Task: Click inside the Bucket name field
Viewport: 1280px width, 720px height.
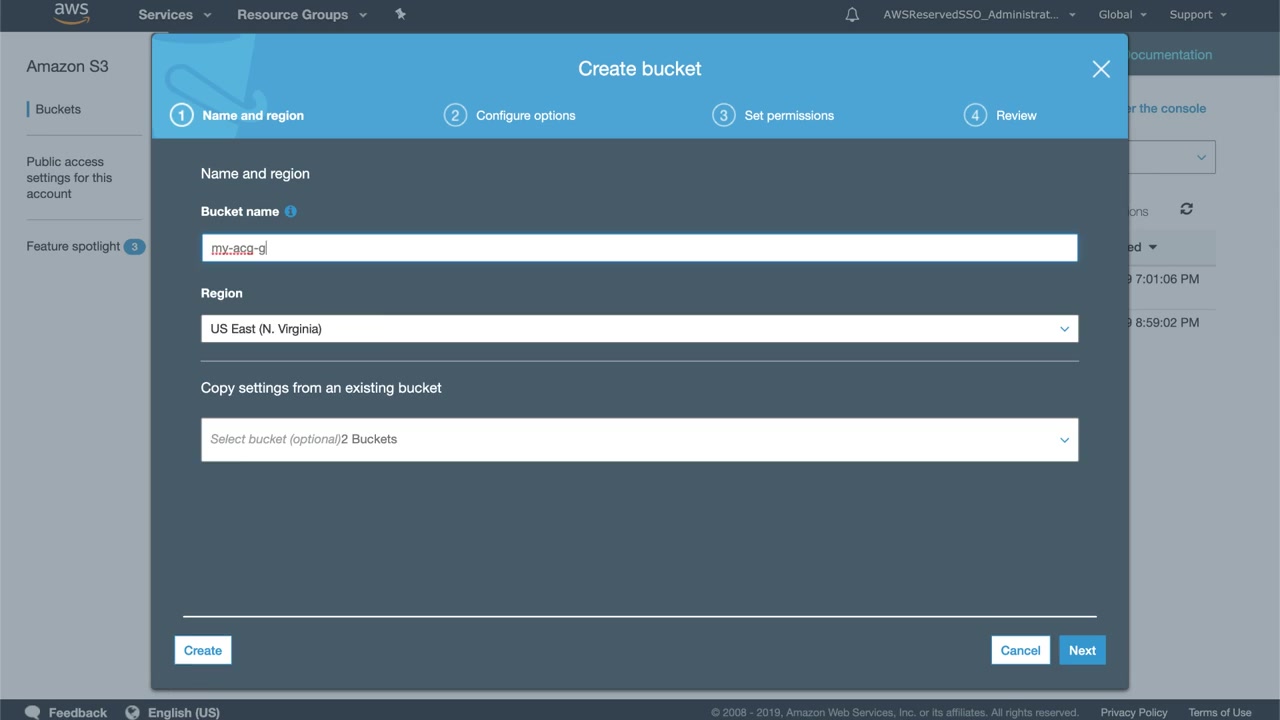Action: [x=640, y=248]
